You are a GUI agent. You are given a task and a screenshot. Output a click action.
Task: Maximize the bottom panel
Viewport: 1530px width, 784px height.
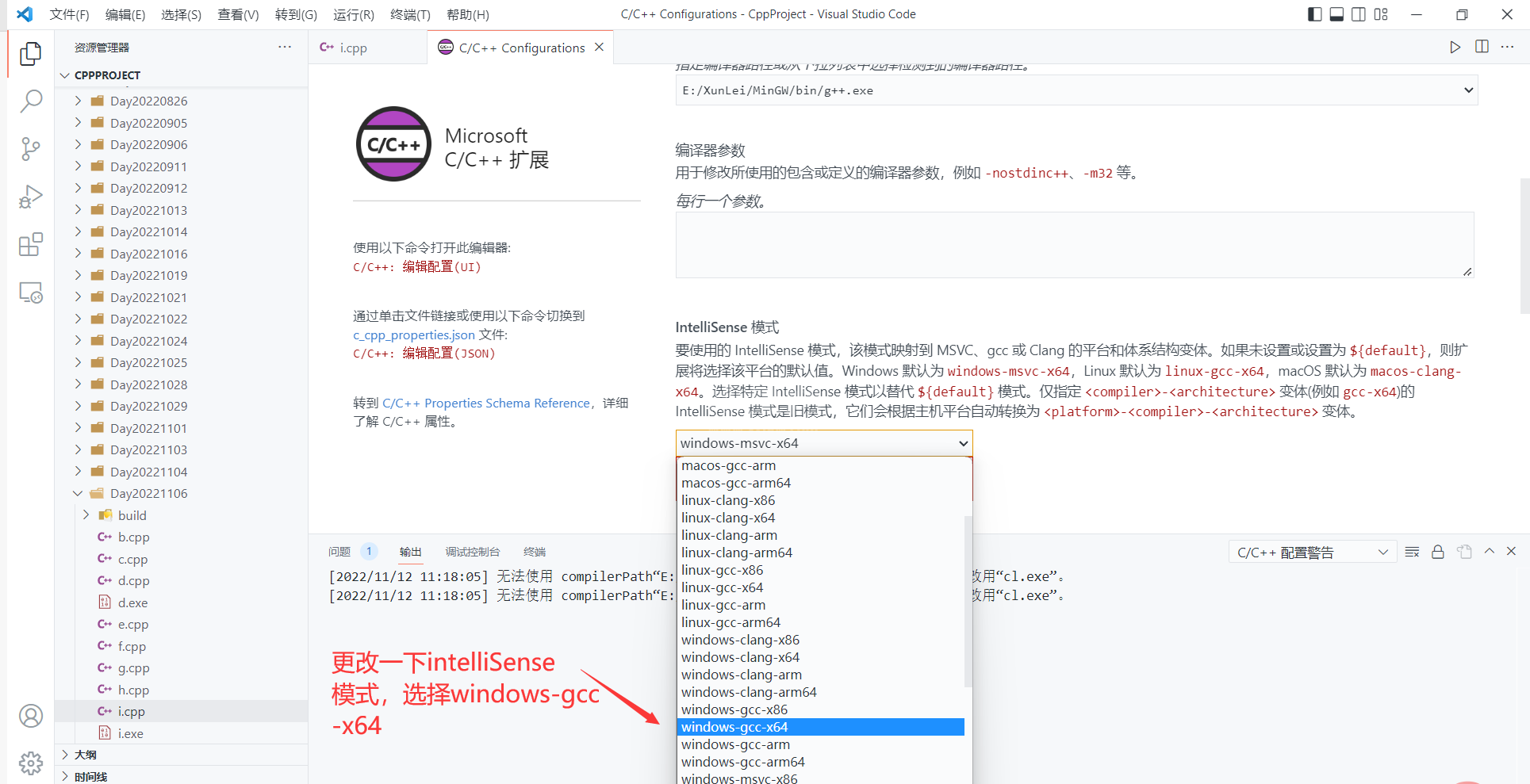(1490, 551)
